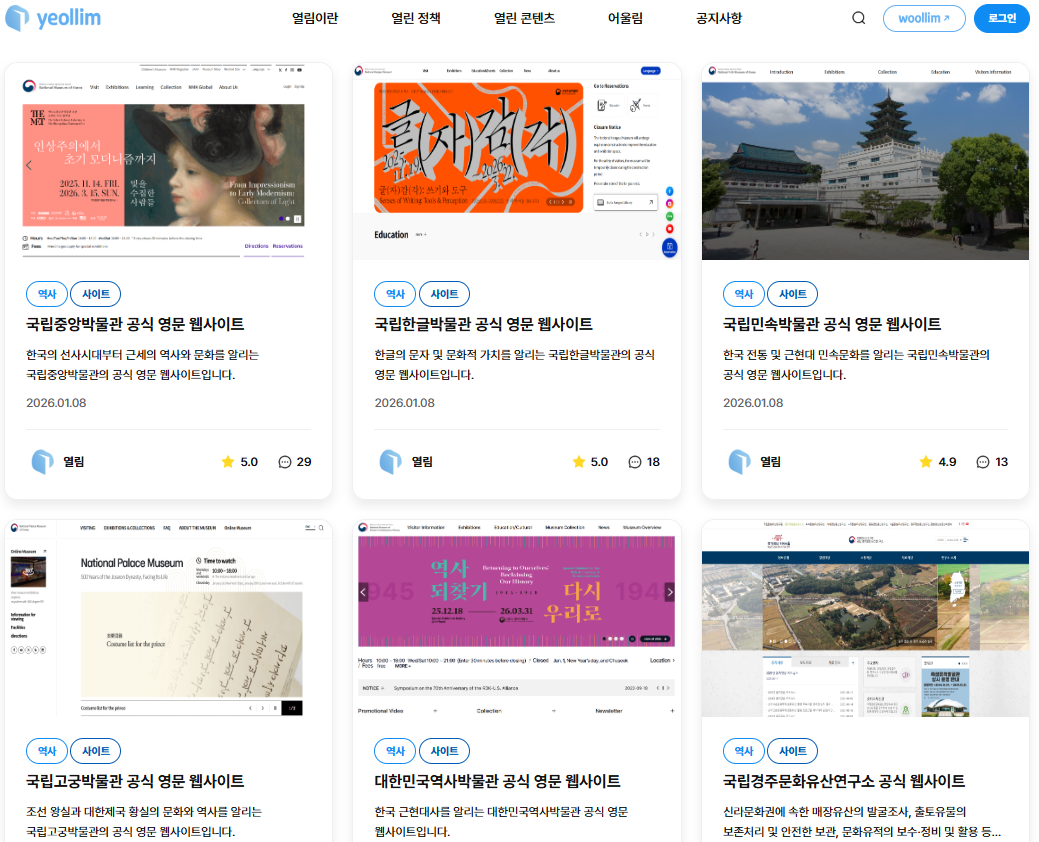Screen dimensions: 1039x842
Task: Click star rating icon on 국립중앙박물관 card
Action: pyautogui.click(x=227, y=462)
